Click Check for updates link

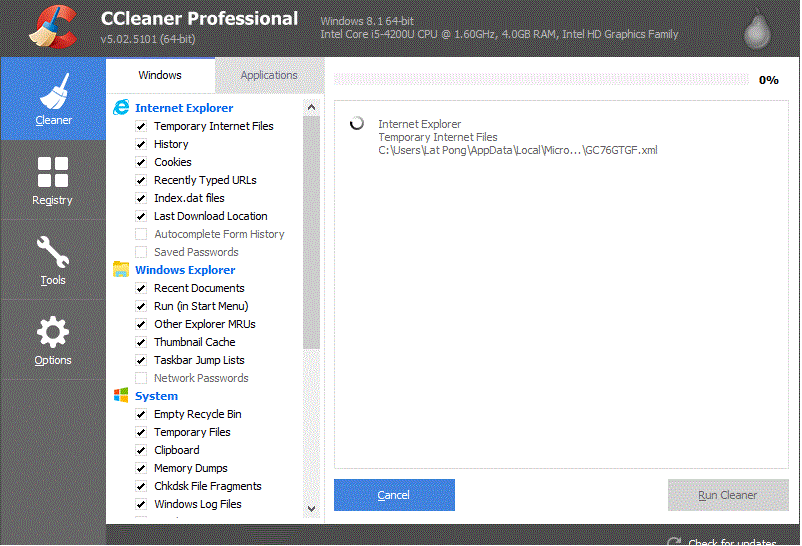(732, 542)
